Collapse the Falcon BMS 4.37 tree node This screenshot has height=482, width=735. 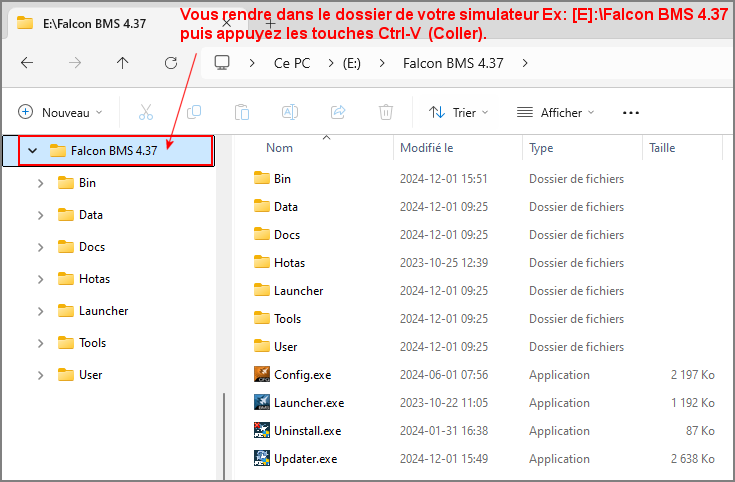tap(32, 151)
